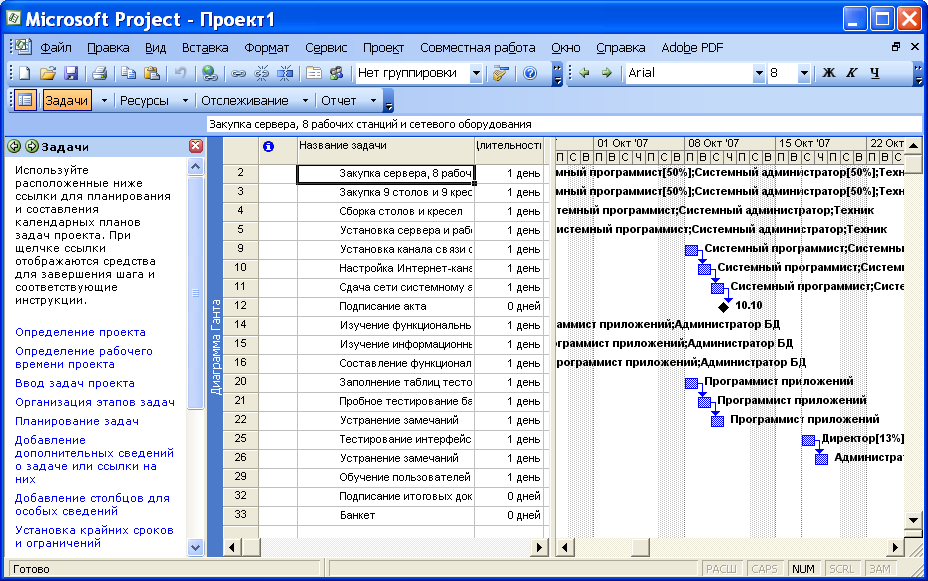The height and width of the screenshot is (581, 928).
Task: Show more Project Guide toolbar options
Action: click(388, 101)
